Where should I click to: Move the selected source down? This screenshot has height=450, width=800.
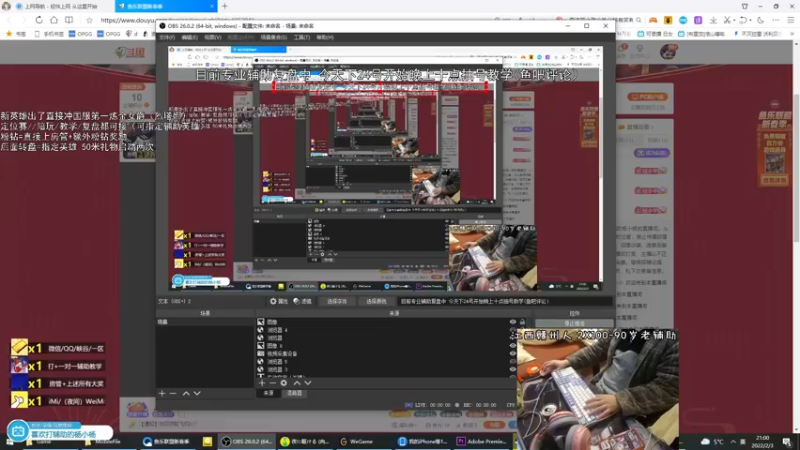point(308,383)
